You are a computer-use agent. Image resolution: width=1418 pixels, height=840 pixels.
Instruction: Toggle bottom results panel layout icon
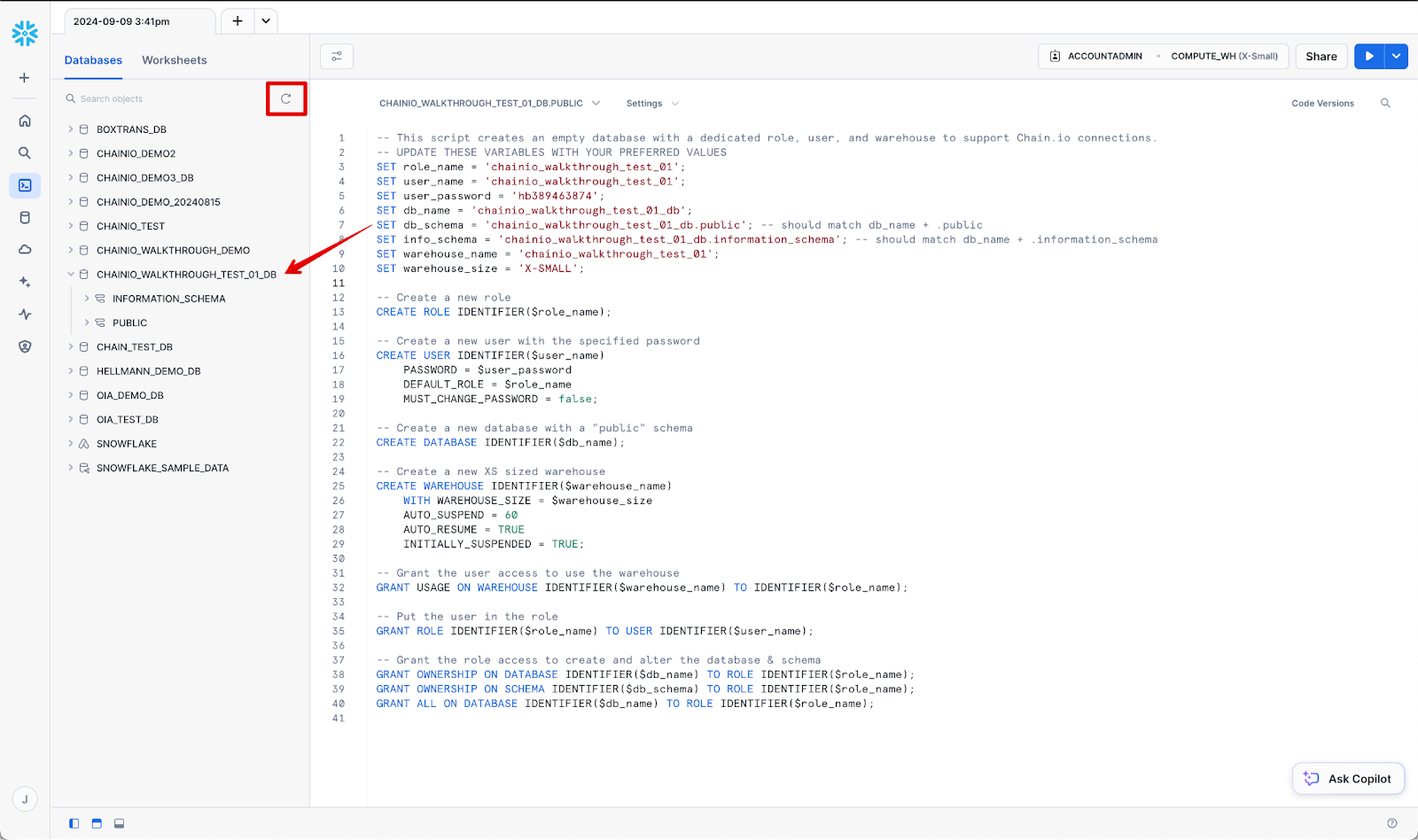coord(119,823)
